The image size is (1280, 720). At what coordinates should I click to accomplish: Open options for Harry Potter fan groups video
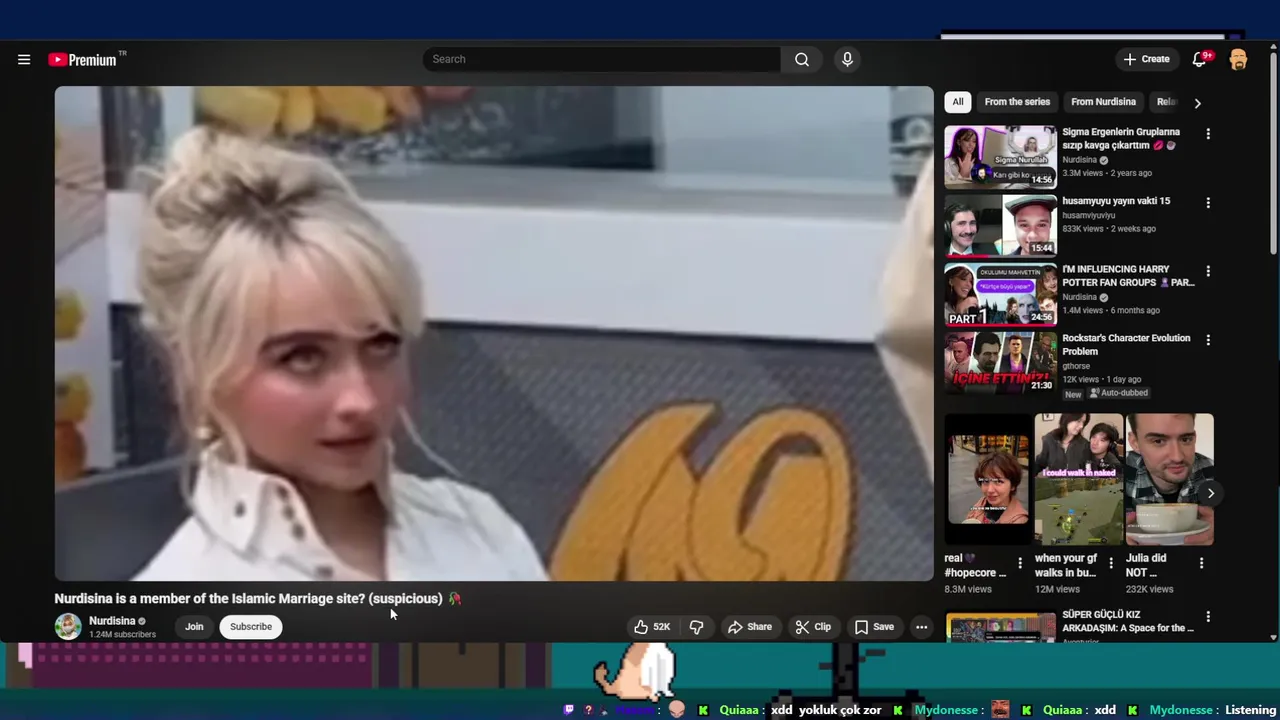click(x=1208, y=271)
